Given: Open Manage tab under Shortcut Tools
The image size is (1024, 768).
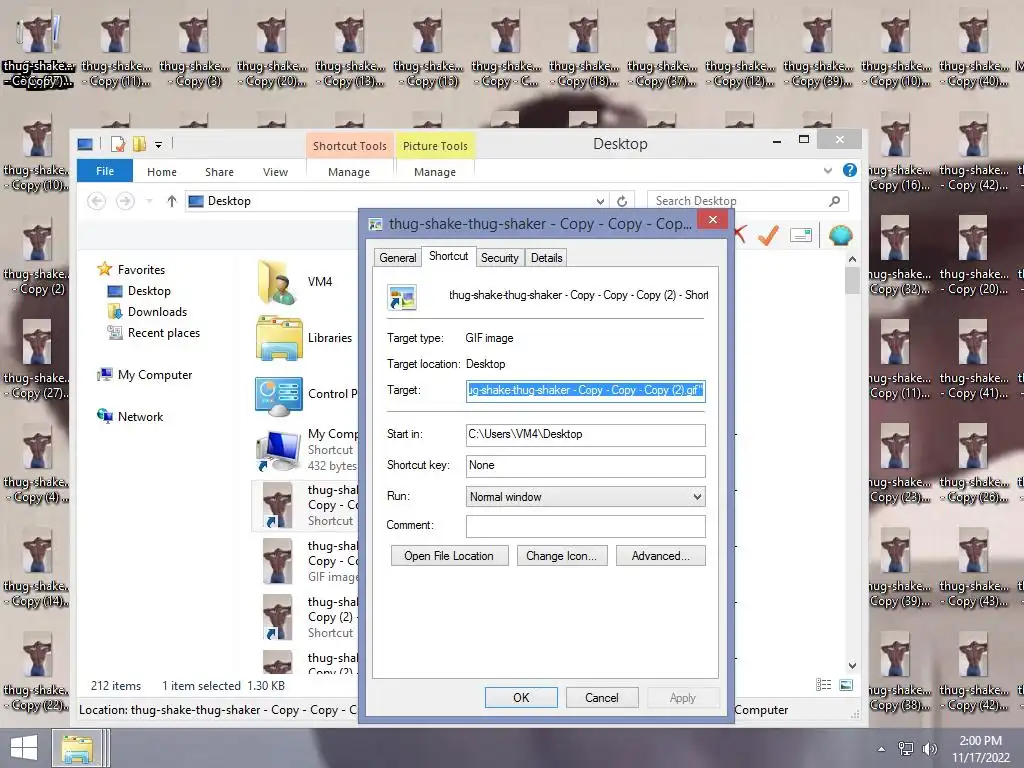Looking at the screenshot, I should tap(349, 172).
